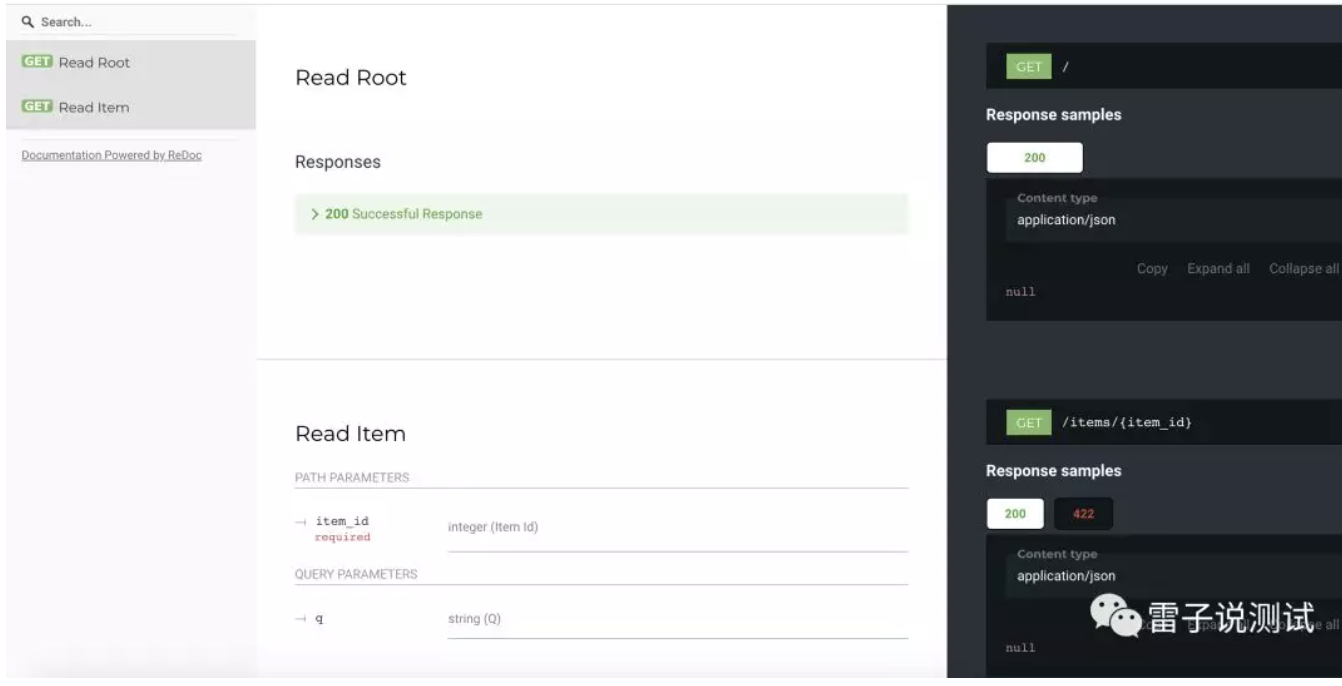Click Expand all in Read Root sample
Viewport: 1342px width, 686px height.
tap(1218, 269)
